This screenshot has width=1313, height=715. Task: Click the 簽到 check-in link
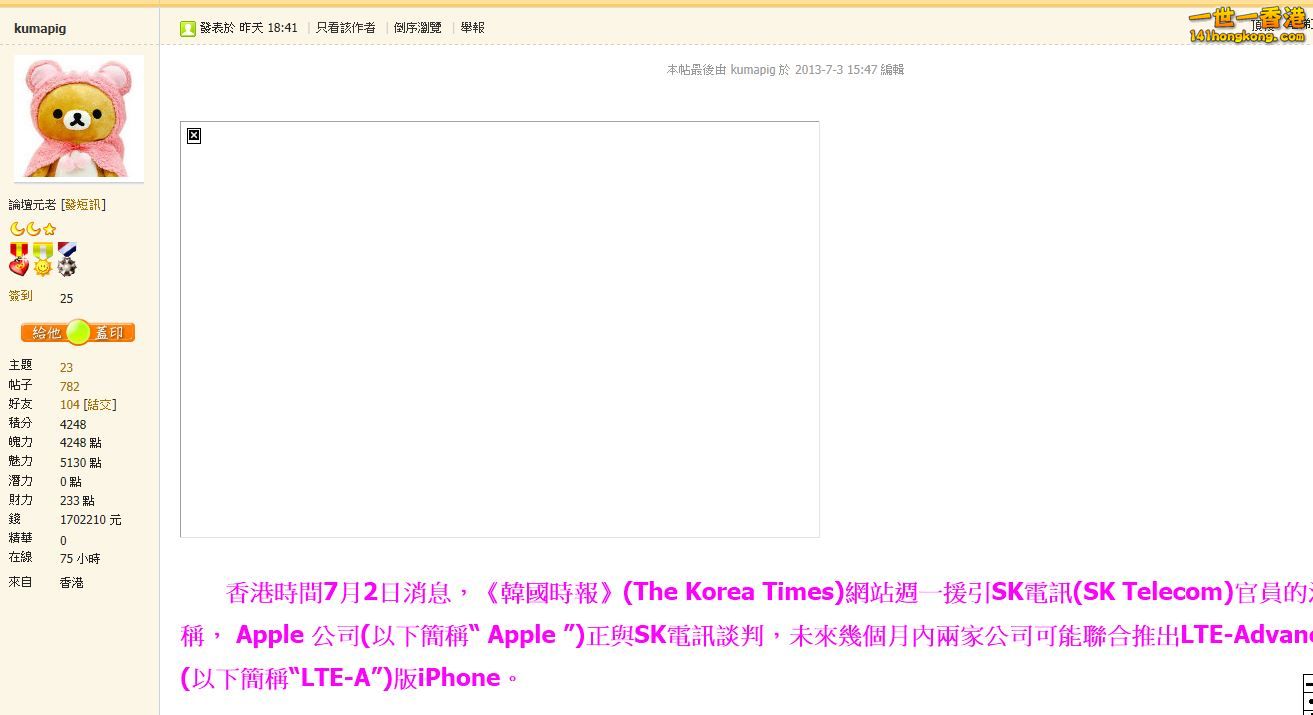[x=21, y=296]
